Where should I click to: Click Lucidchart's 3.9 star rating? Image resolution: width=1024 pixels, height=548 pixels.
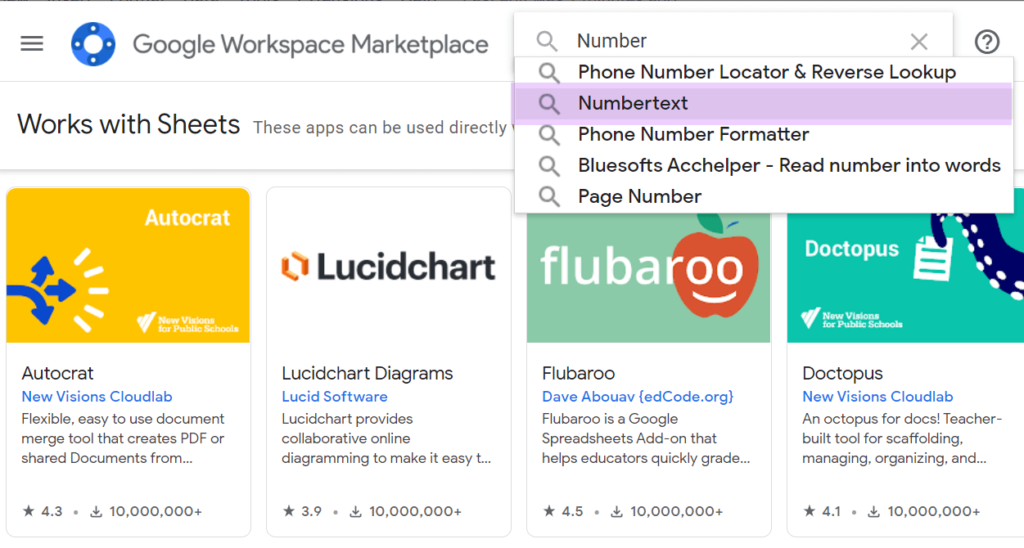coord(302,511)
